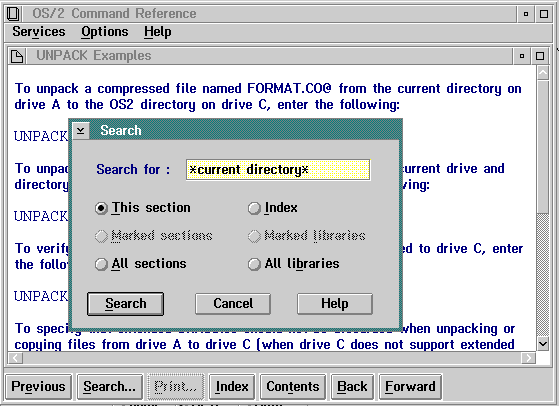
Task: Choose the All sections radio button
Action: point(101,264)
